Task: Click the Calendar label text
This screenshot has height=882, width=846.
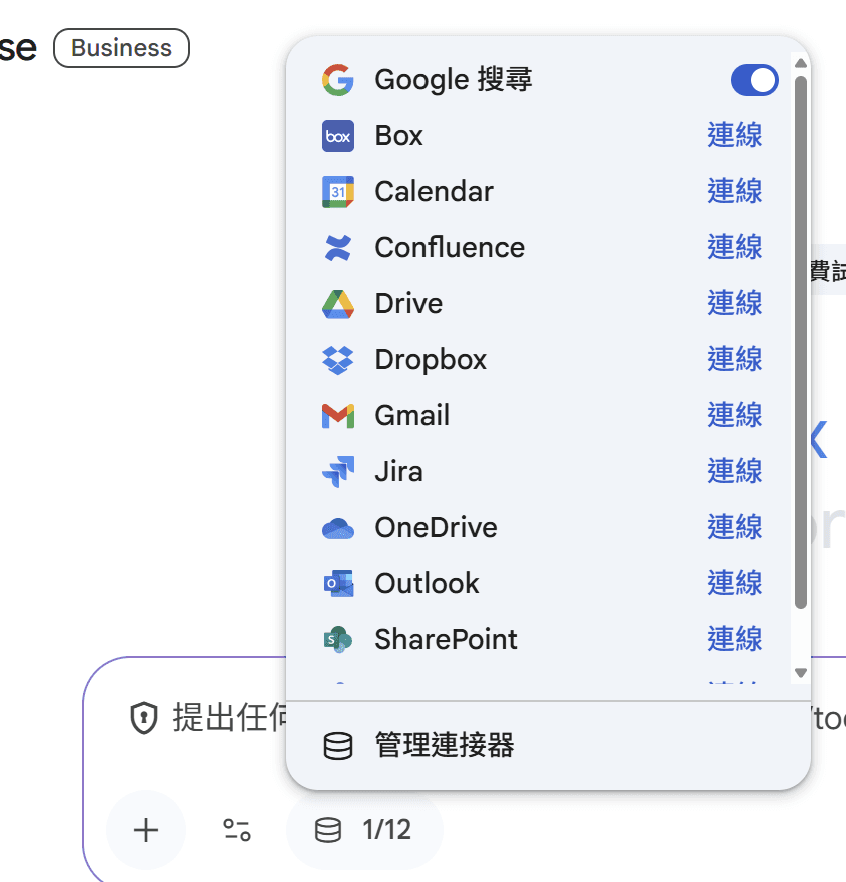Action: click(x=434, y=191)
